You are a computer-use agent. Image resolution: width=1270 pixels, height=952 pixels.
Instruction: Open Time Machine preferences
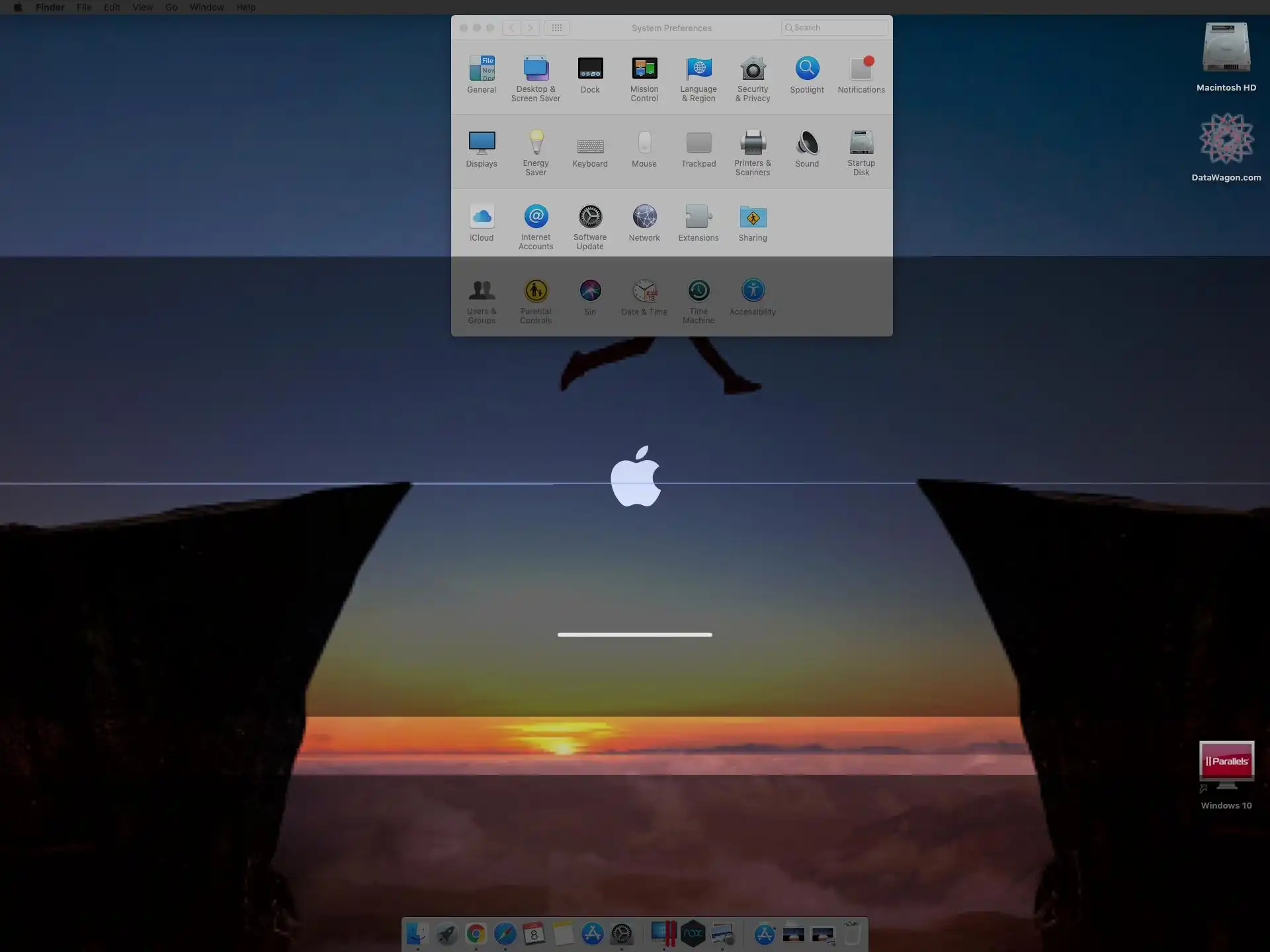pos(698,291)
